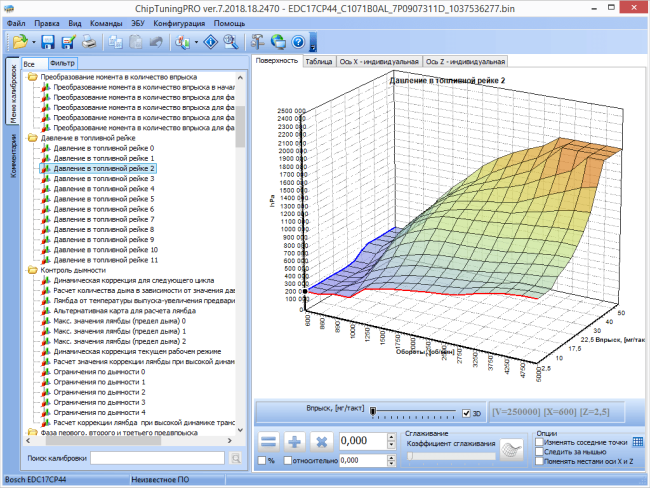Open info via blue diamond icon
This screenshot has width=650, height=488.
pos(211,42)
